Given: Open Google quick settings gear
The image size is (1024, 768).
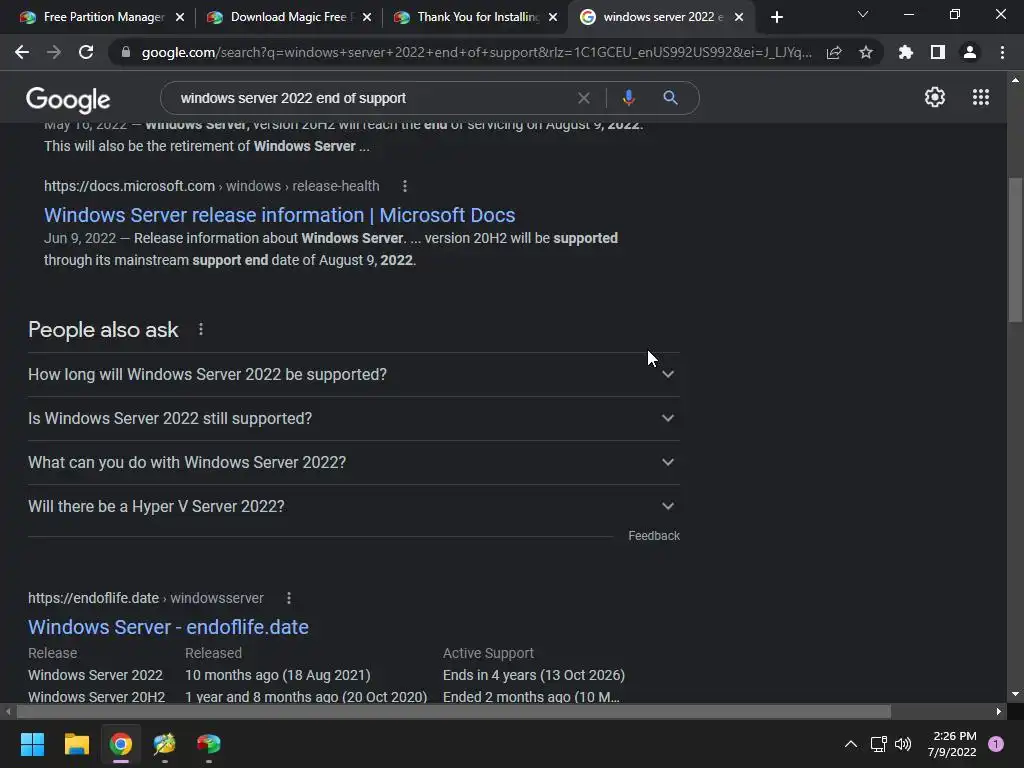Looking at the screenshot, I should (x=935, y=97).
